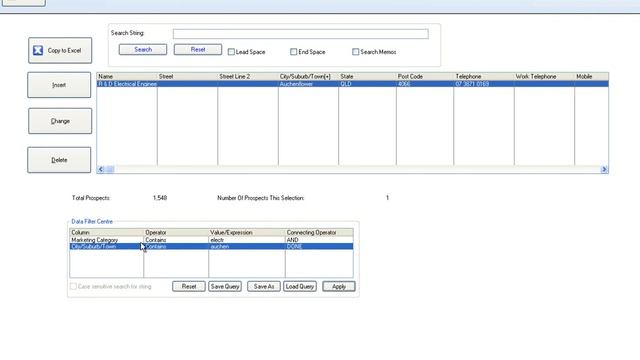Open the Insert prospect button

point(59,85)
